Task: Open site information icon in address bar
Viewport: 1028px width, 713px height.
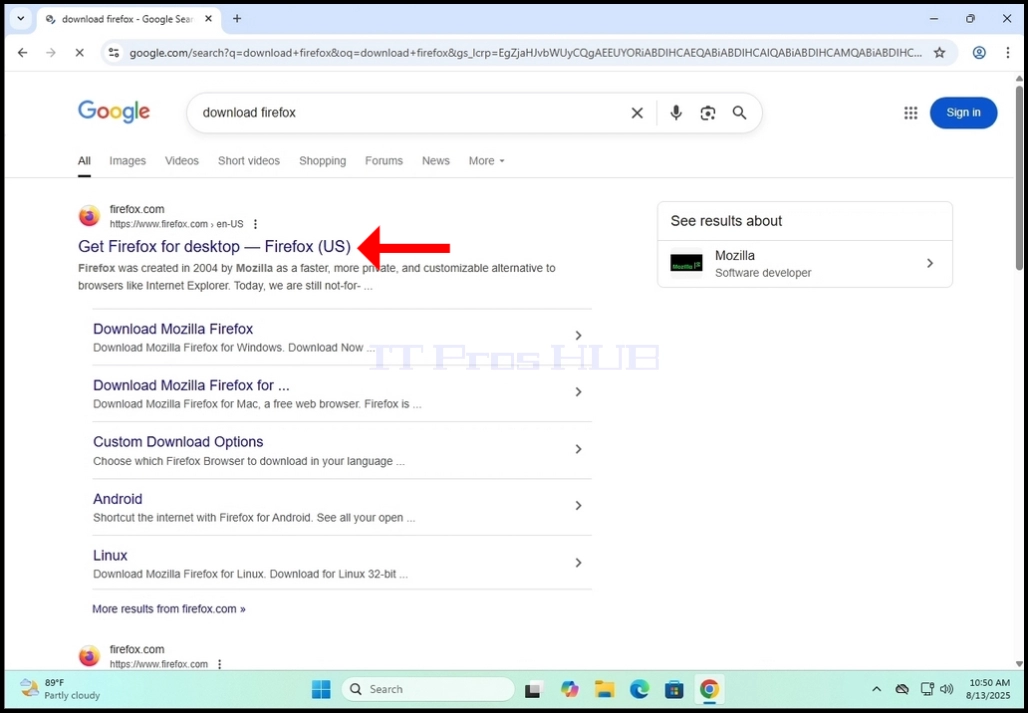Action: point(114,52)
